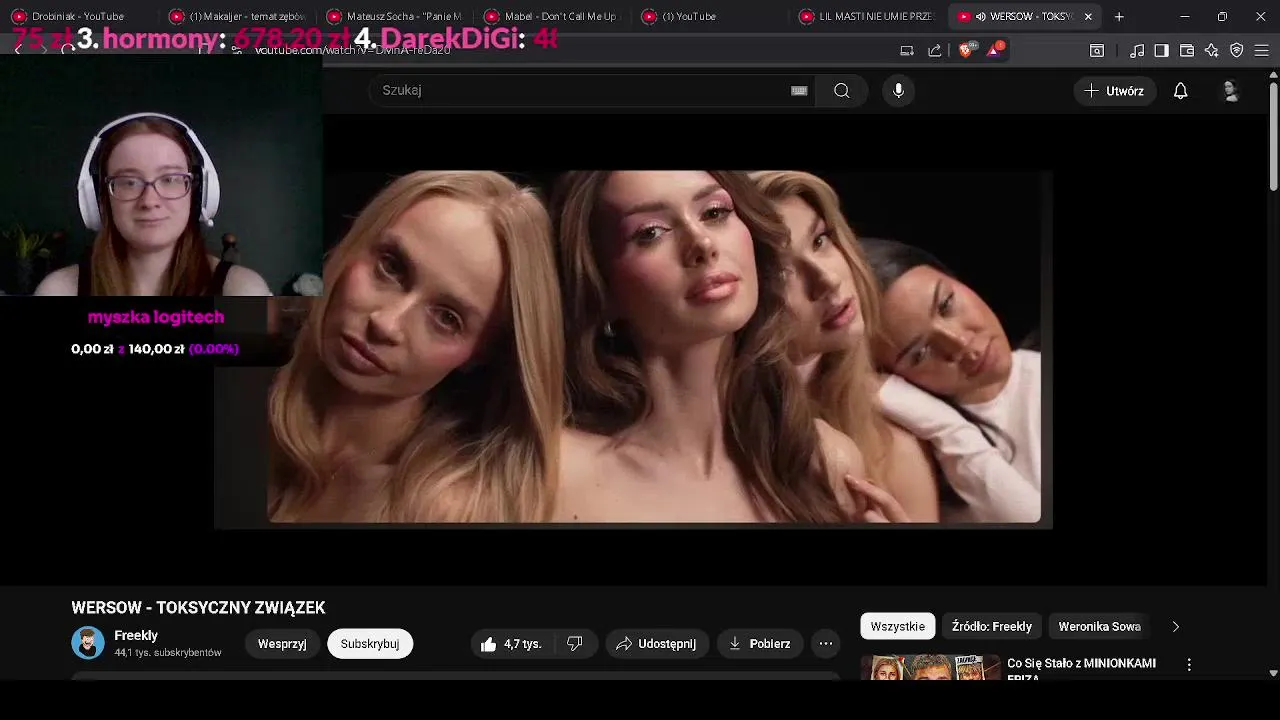
Task: Open the Brave search tabs icon
Action: [1097, 50]
